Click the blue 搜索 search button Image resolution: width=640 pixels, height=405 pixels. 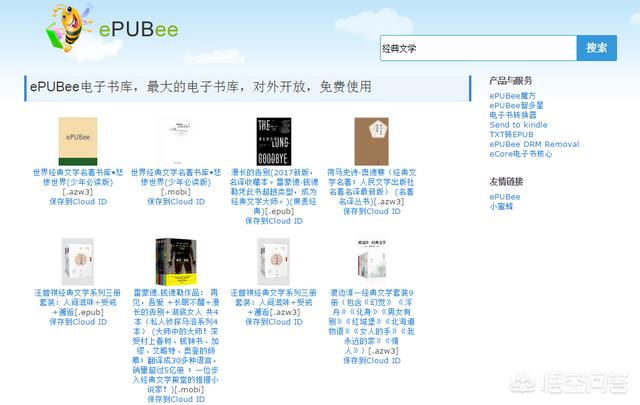pyautogui.click(x=596, y=48)
